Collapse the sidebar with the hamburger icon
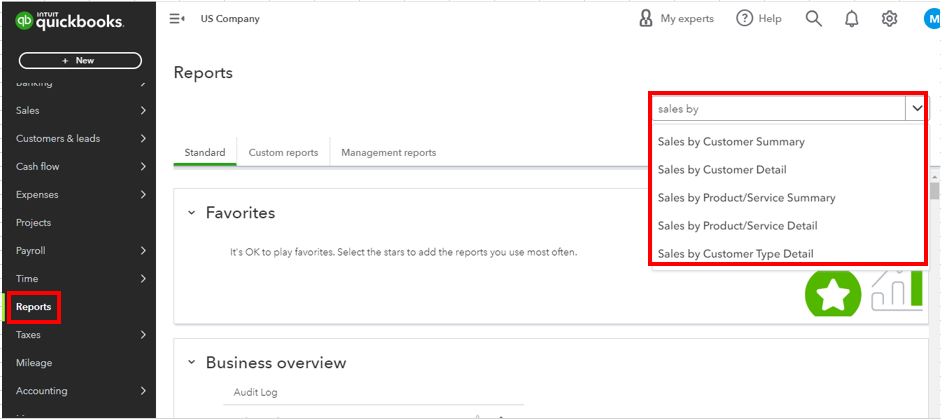 pos(177,19)
